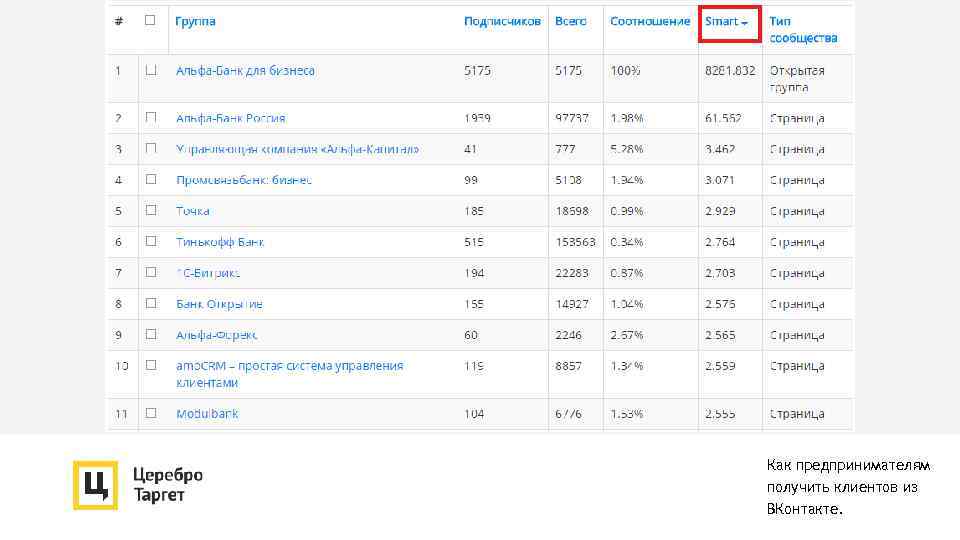Screen dimensions: 960x540
Task: Check the Банк Открытие row box
Action: click(151, 303)
